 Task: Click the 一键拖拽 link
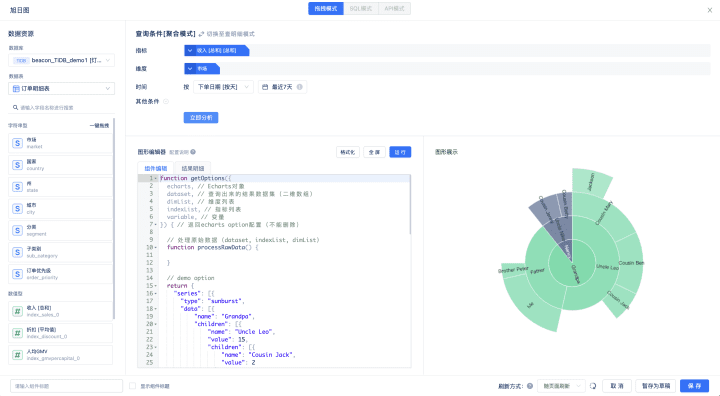99,125
